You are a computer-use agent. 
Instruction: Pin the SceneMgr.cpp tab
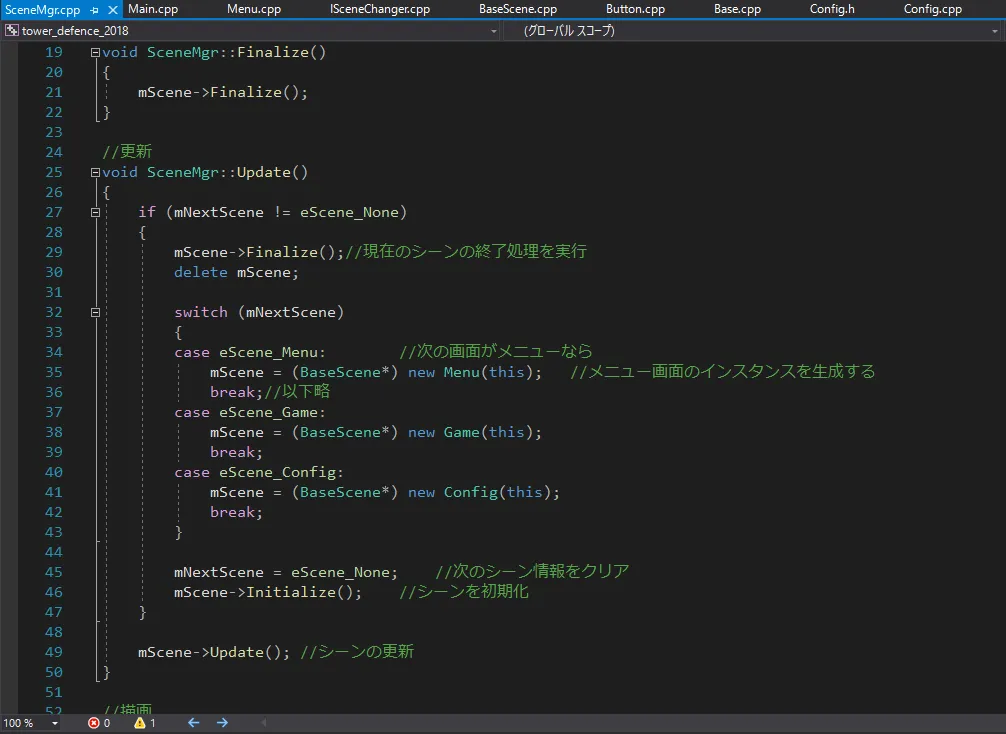(94, 10)
